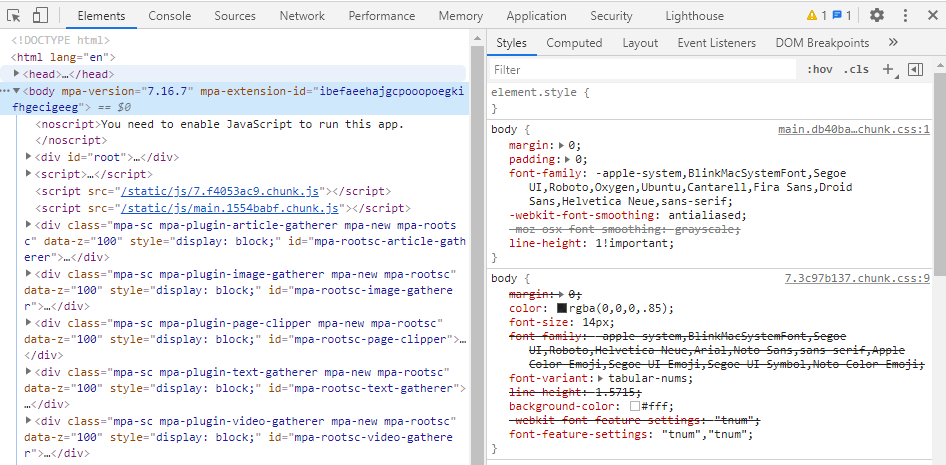Viewport: 946px width, 465px height.
Task: Expand the head element node
Action: coord(17,74)
